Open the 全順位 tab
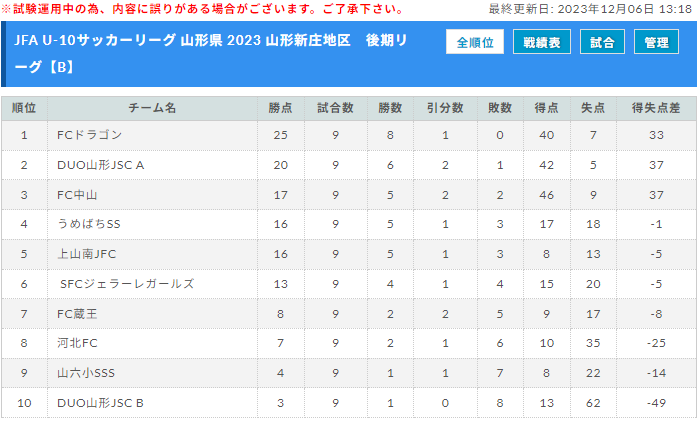697x427 pixels. (x=475, y=42)
